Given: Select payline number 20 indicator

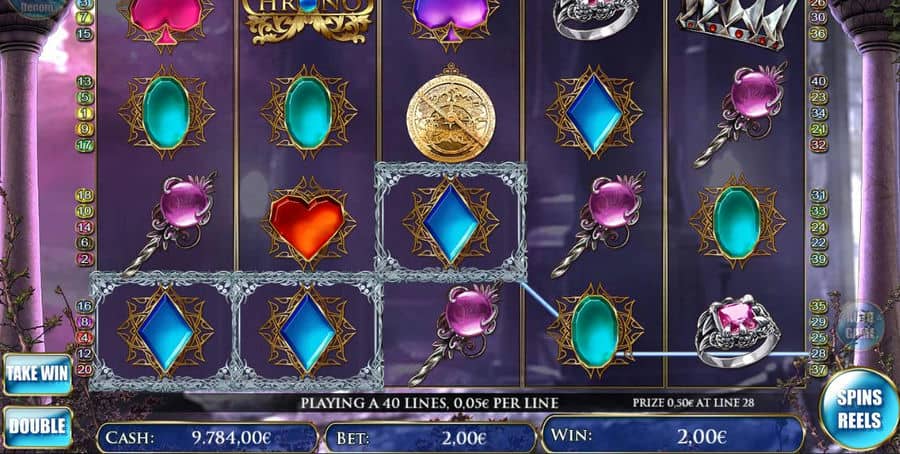Looking at the screenshot, I should [85, 370].
